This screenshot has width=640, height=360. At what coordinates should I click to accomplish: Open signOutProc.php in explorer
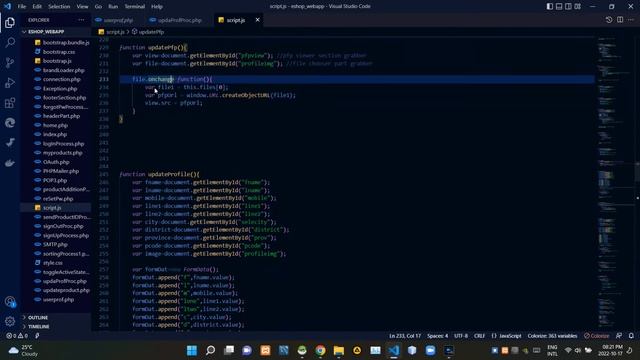63,226
